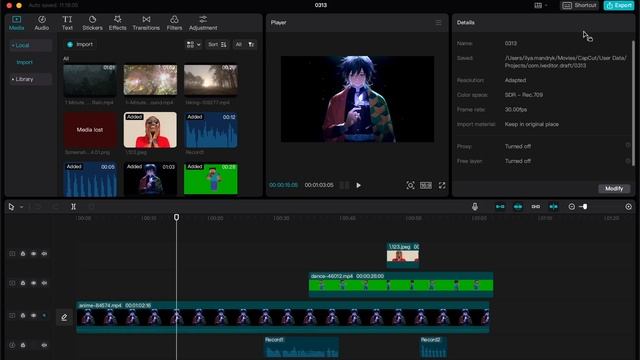640x360 pixels.
Task: Hide the dance-46012.mp4 track with eye icon
Action: pyautogui.click(x=33, y=283)
